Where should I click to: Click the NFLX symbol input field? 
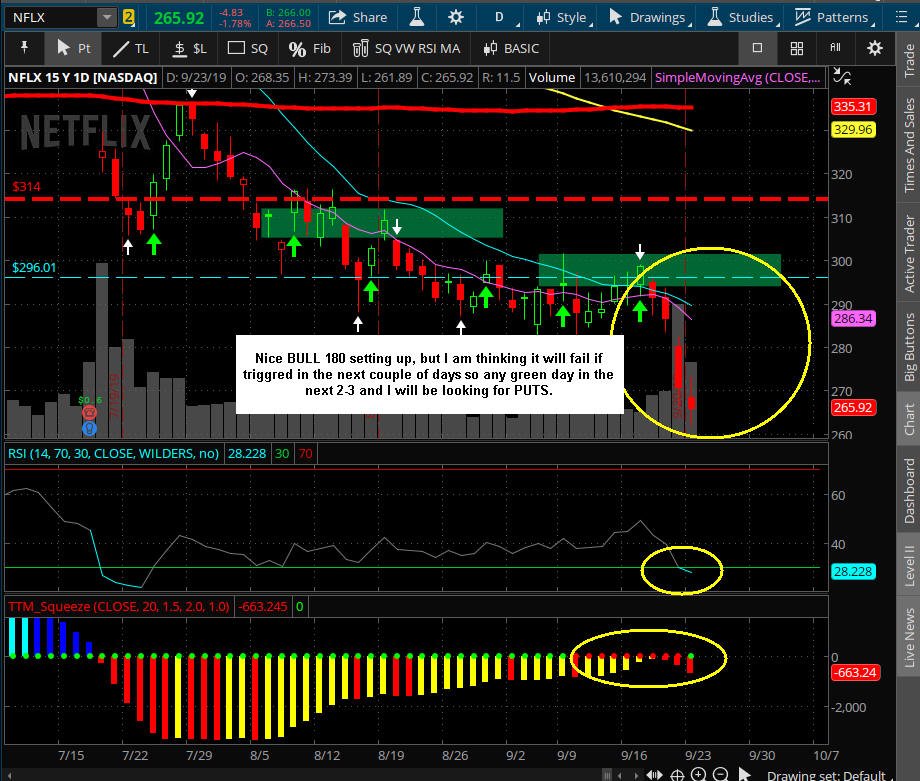click(x=51, y=18)
